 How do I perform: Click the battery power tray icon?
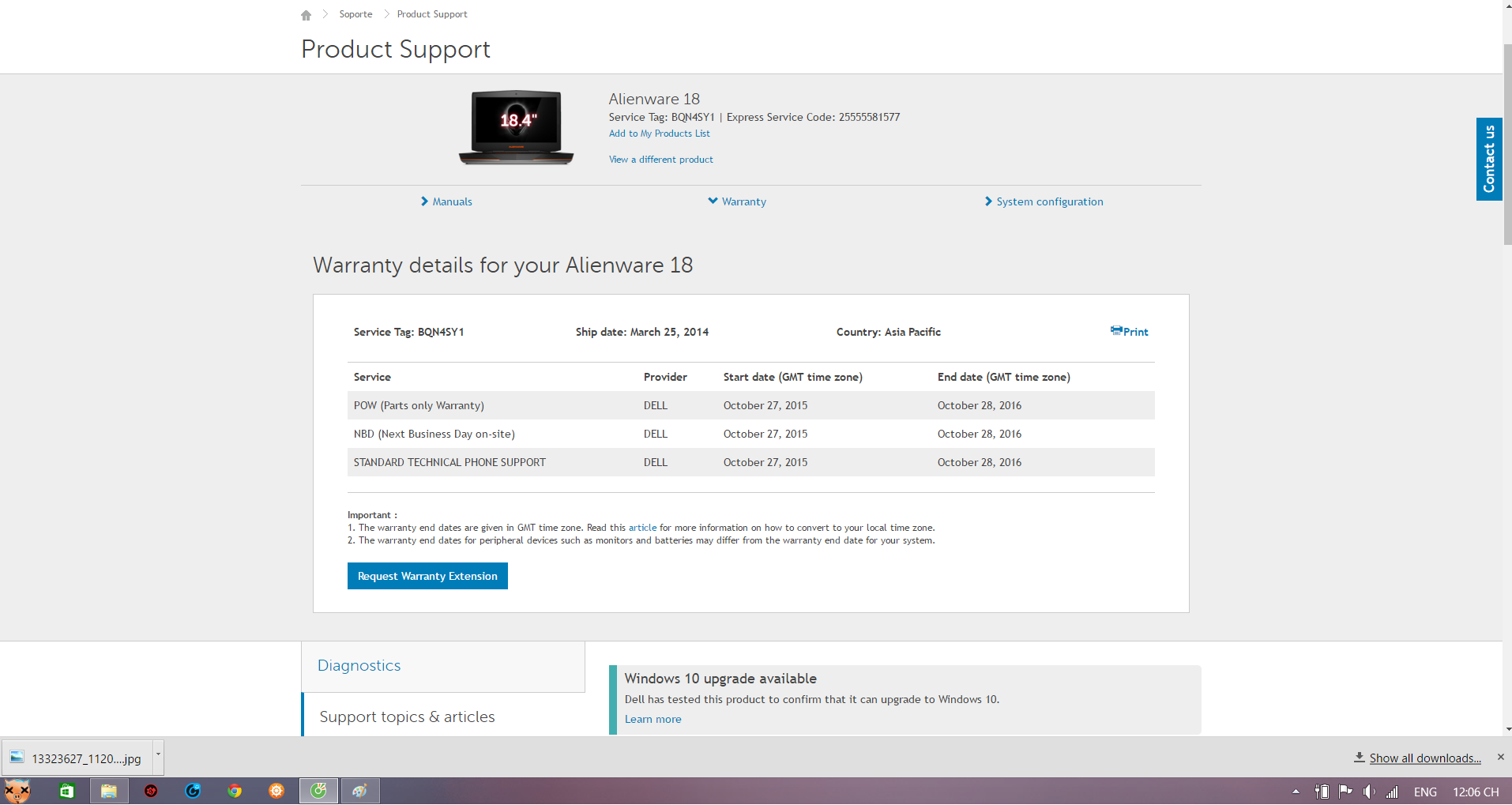point(1322,792)
